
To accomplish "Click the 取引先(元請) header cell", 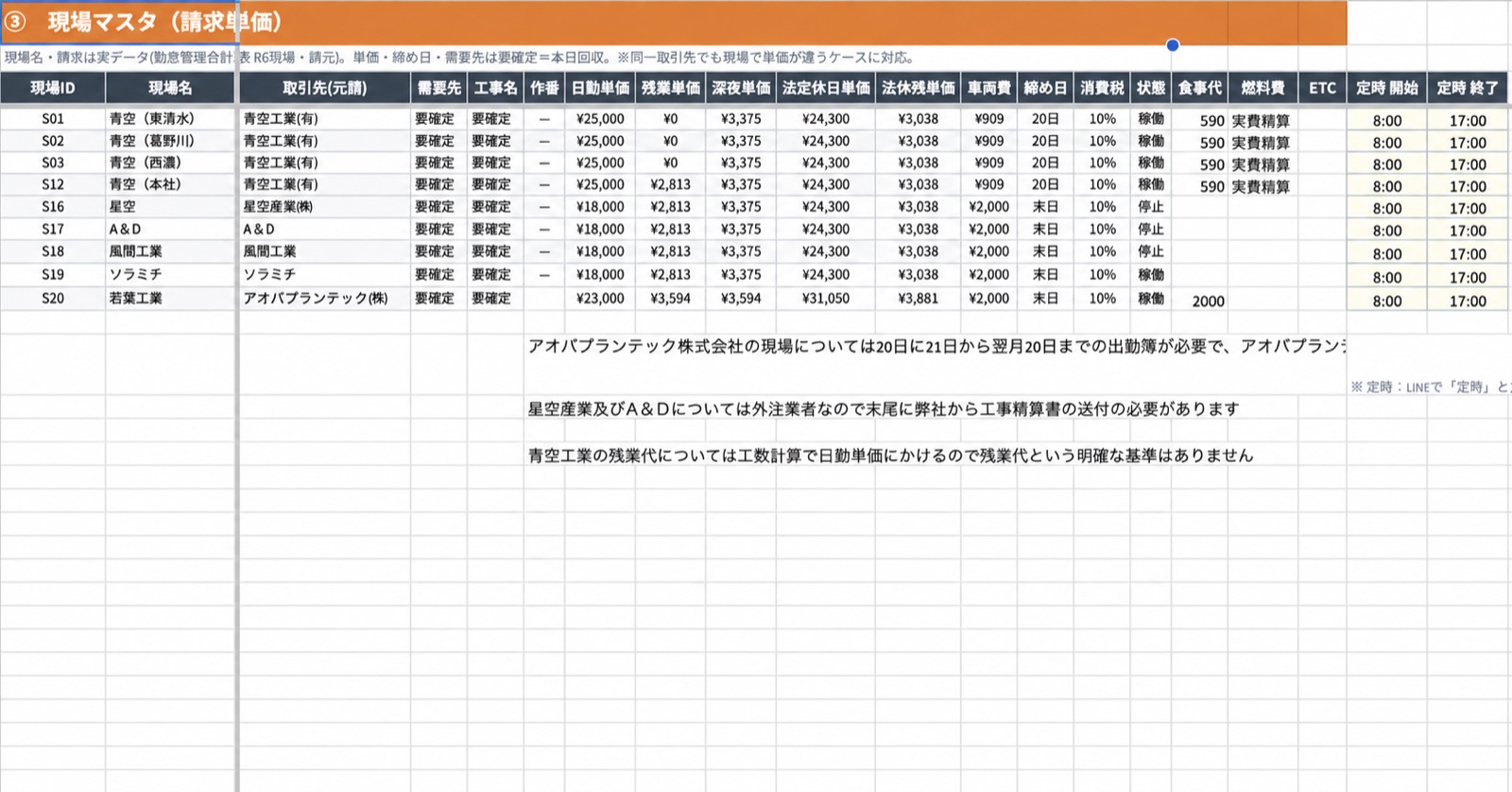I will click(324, 88).
